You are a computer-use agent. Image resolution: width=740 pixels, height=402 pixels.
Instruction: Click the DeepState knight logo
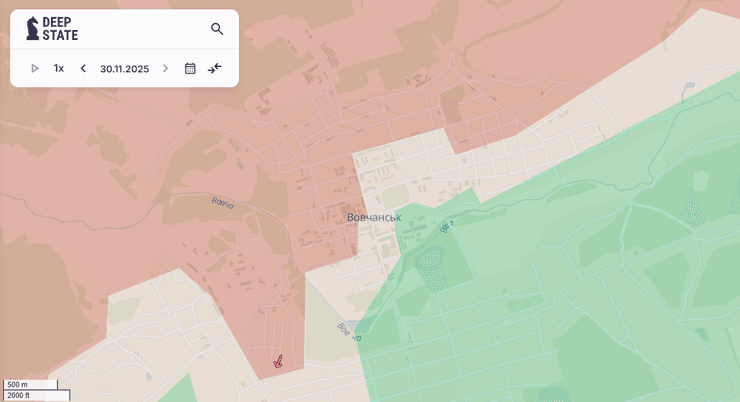coord(33,28)
